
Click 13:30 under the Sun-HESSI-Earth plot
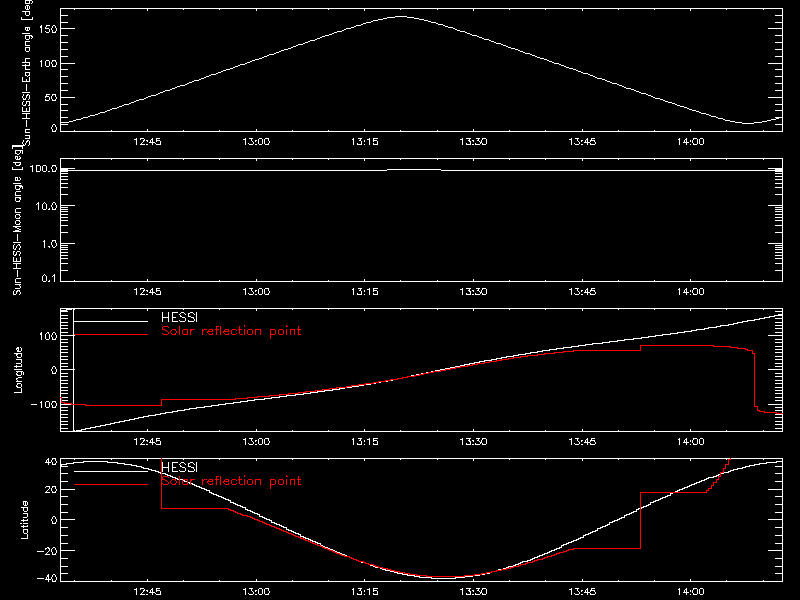point(473,141)
